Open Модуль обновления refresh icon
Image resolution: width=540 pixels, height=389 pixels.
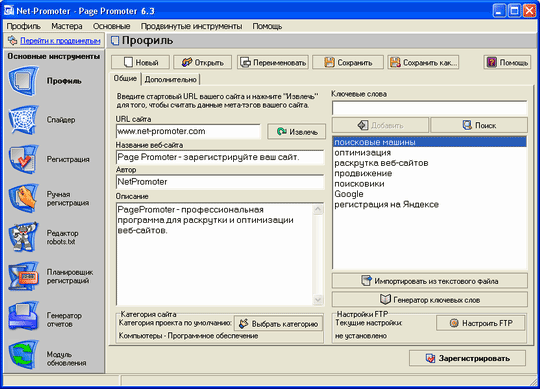click(x=23, y=355)
